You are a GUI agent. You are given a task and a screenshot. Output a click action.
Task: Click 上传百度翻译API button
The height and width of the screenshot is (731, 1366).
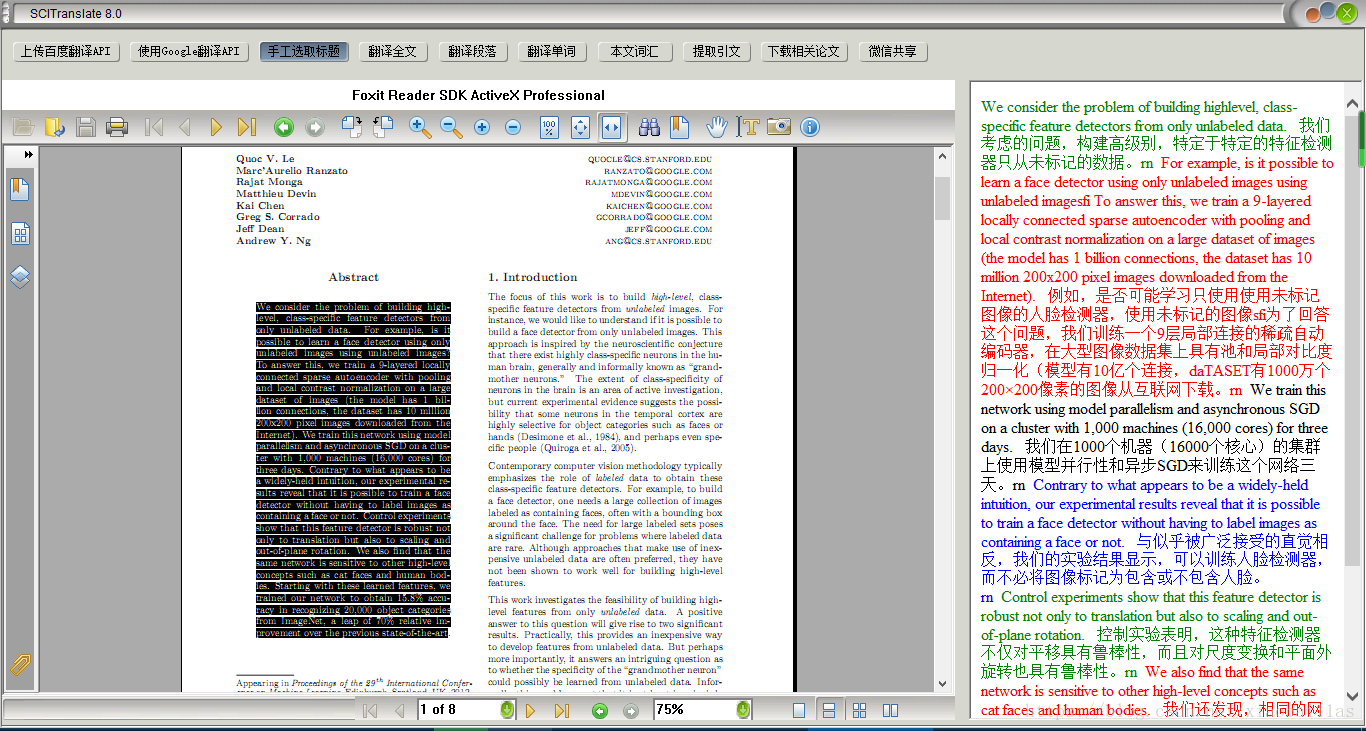click(x=67, y=51)
